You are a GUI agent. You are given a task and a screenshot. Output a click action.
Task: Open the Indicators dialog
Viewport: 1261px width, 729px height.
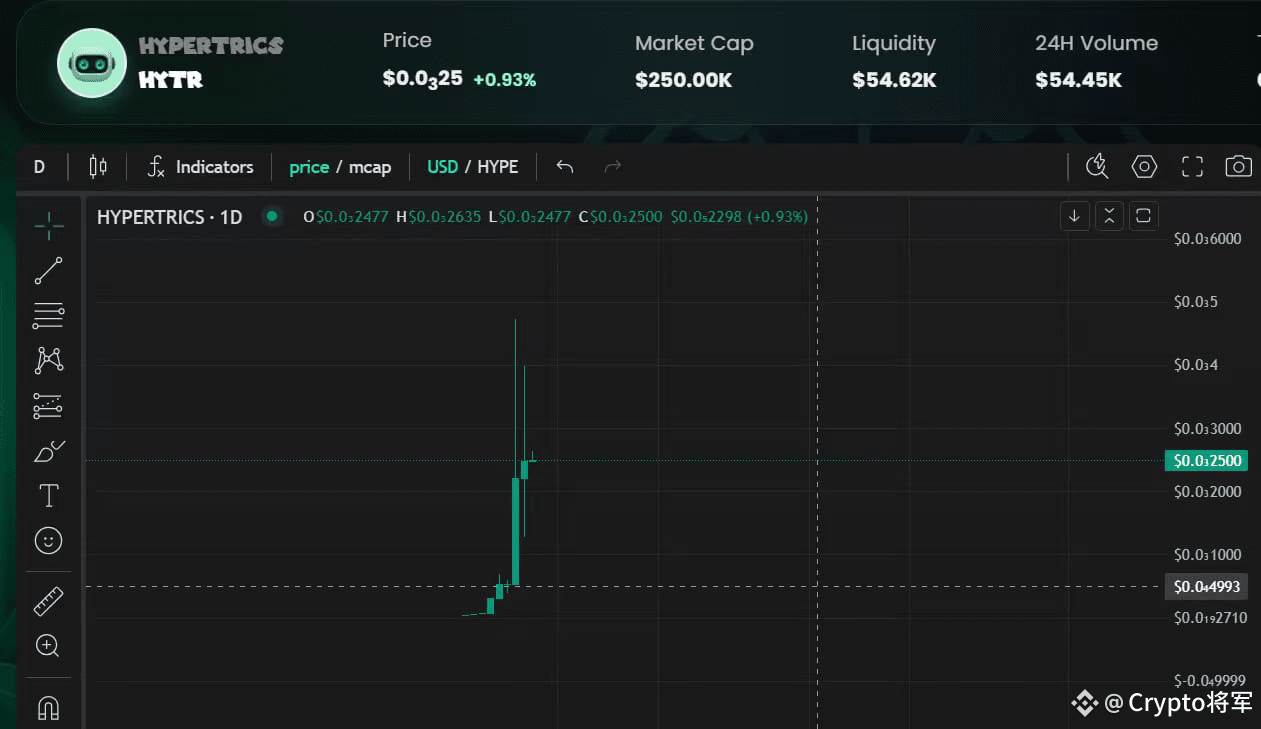200,167
